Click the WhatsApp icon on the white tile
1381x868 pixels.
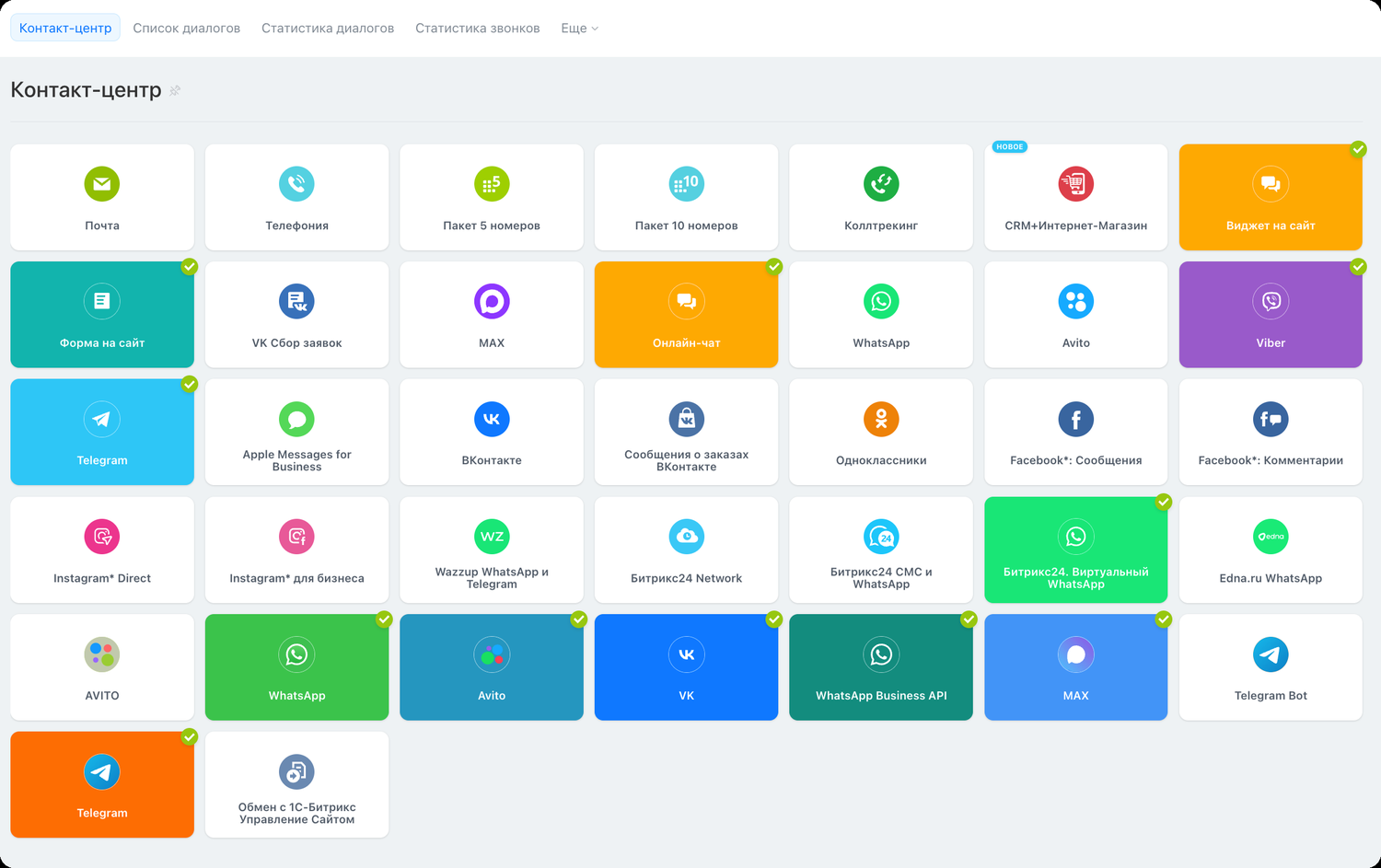pos(881,301)
